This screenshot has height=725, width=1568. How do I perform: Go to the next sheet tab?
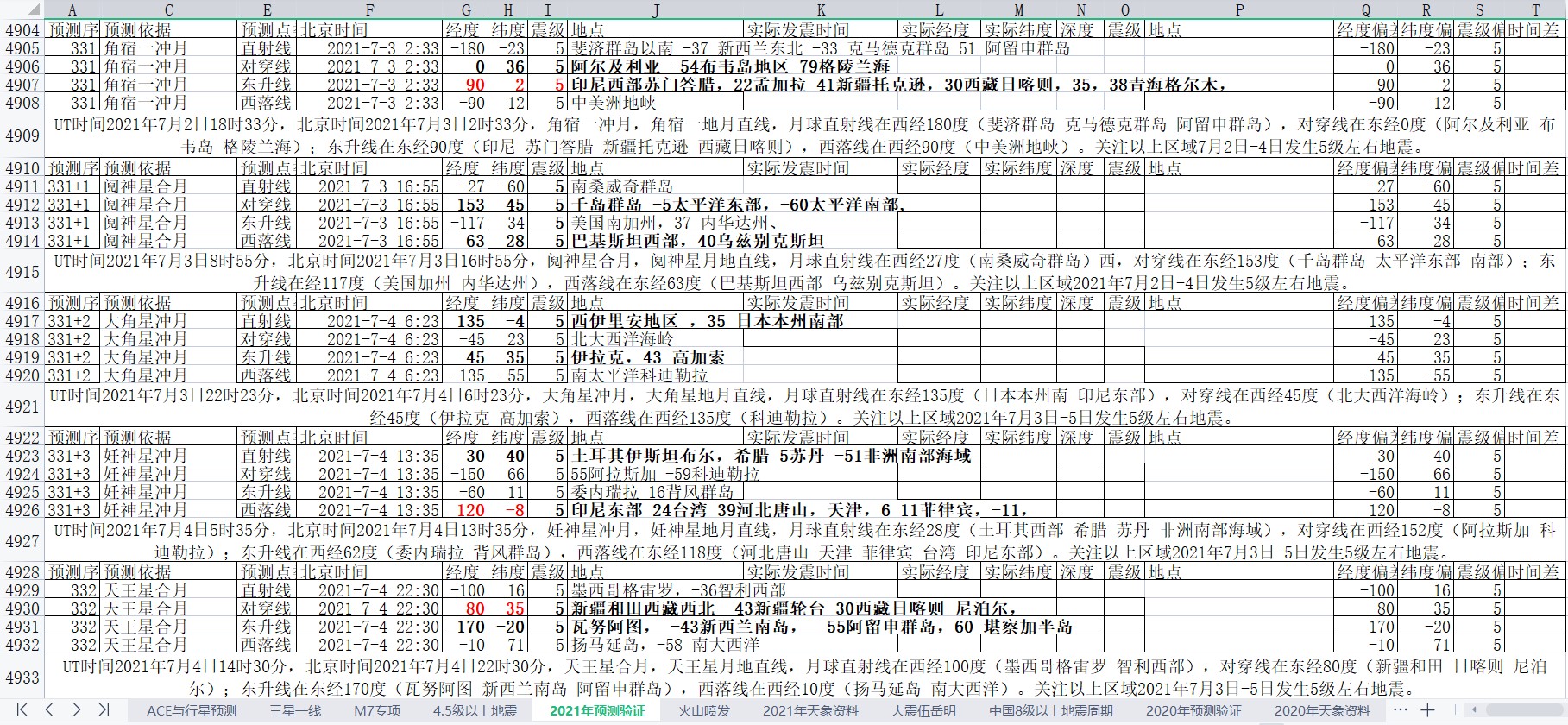coord(76,709)
